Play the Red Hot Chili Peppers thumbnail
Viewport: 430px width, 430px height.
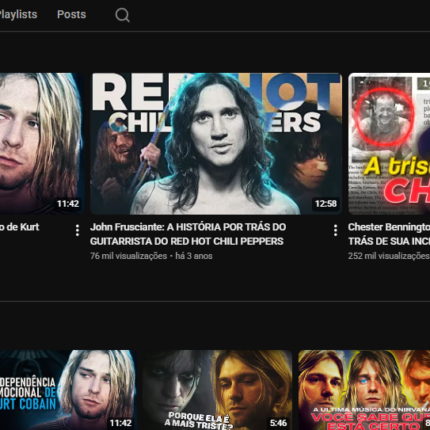[216, 144]
